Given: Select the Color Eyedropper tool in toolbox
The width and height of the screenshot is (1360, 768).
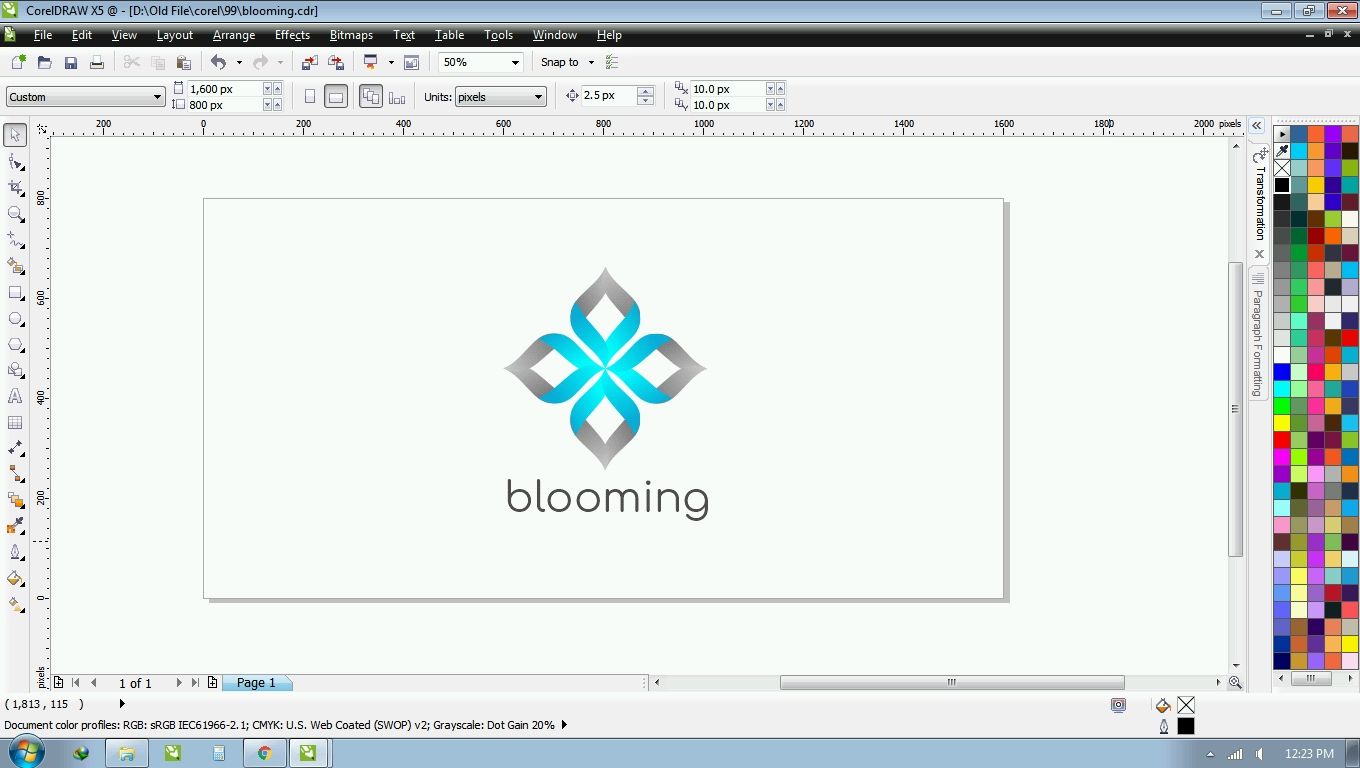Looking at the screenshot, I should [15, 526].
